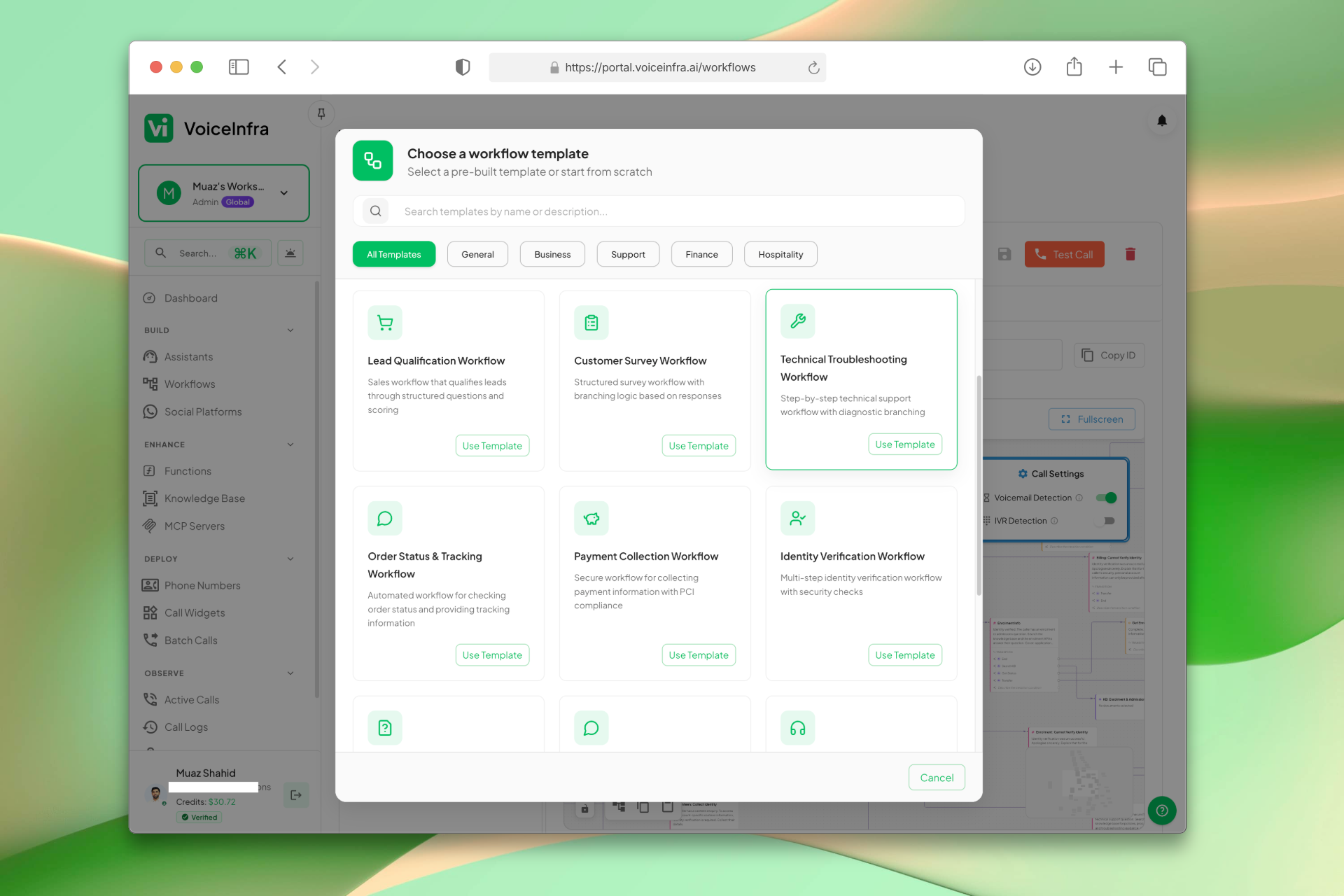
Task: Collapse the OBSERVE section chevron
Action: point(290,673)
